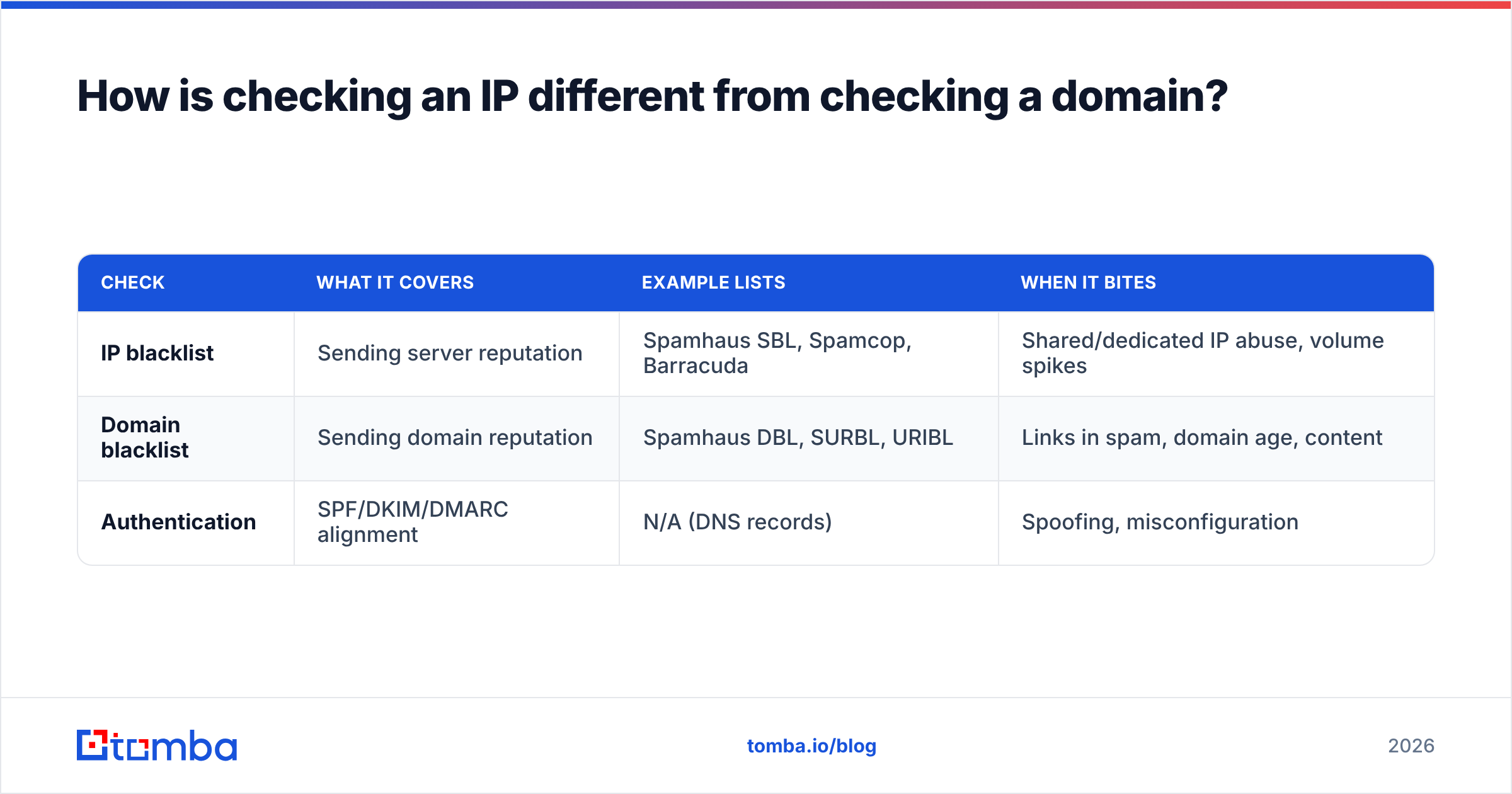
Task: Select the 'Domain blacklist' row label
Action: point(145,437)
